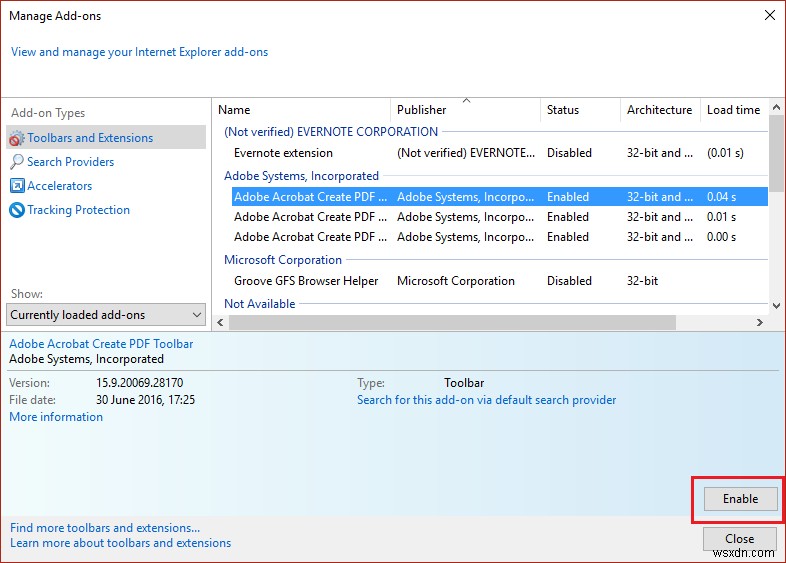
Task: Click the Microsoft Corporation group header
Action: (x=283, y=260)
